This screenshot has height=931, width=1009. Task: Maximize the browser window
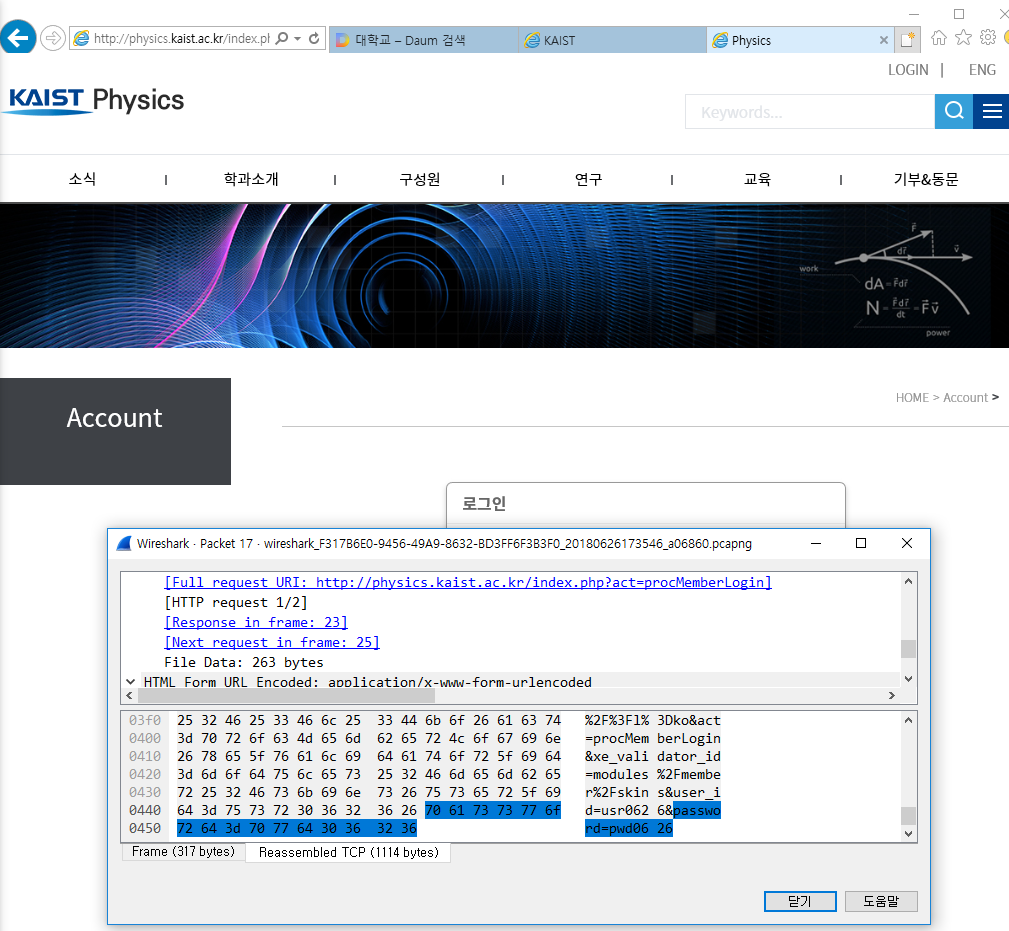click(x=959, y=14)
